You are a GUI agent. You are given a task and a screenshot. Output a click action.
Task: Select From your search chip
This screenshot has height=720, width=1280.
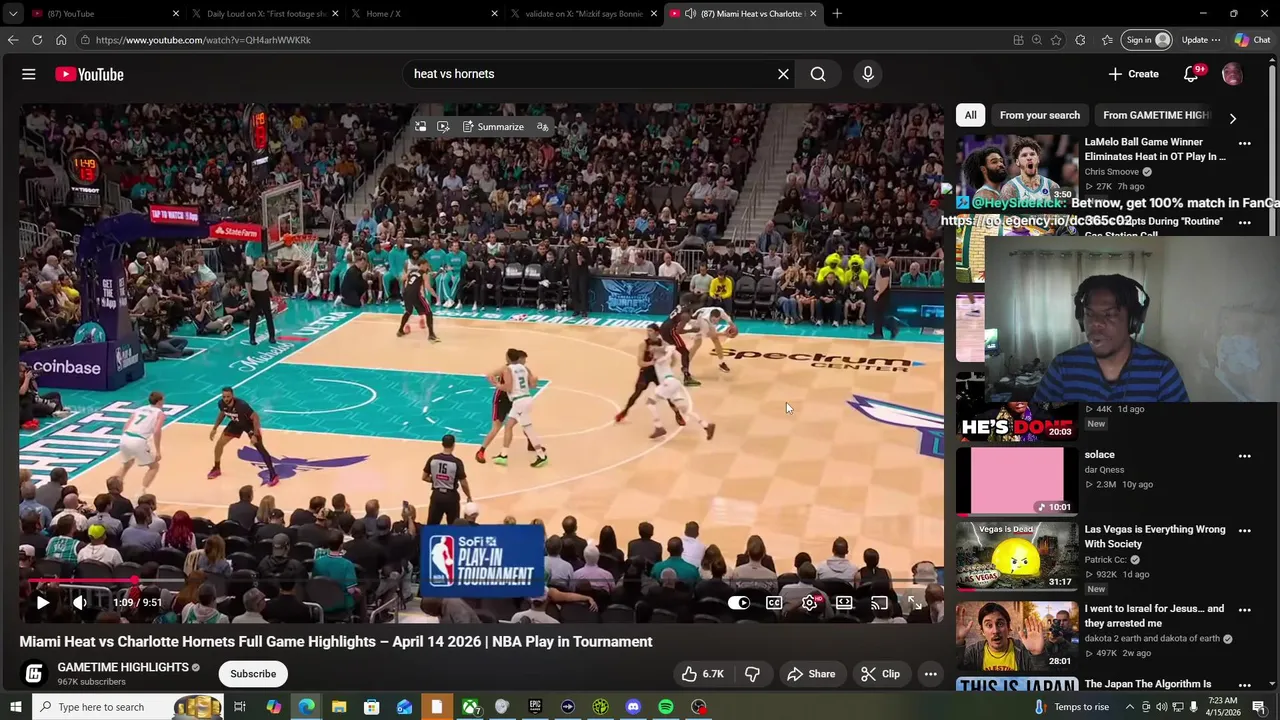[x=1040, y=115]
